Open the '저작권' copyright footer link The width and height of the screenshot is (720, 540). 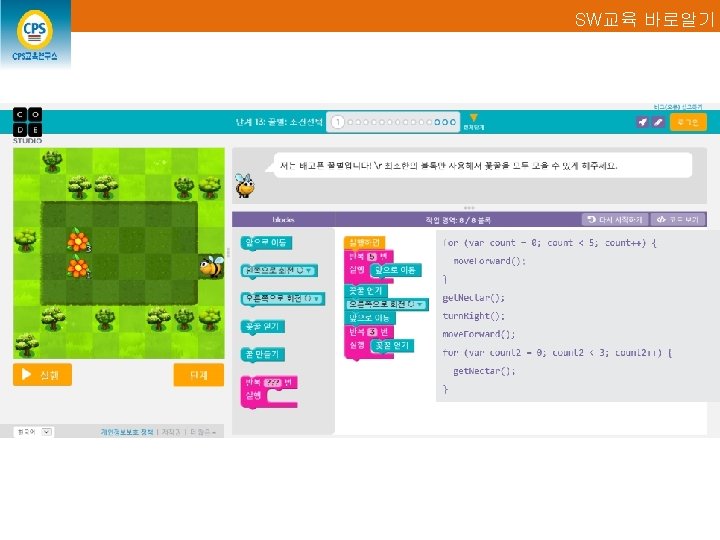(171, 432)
